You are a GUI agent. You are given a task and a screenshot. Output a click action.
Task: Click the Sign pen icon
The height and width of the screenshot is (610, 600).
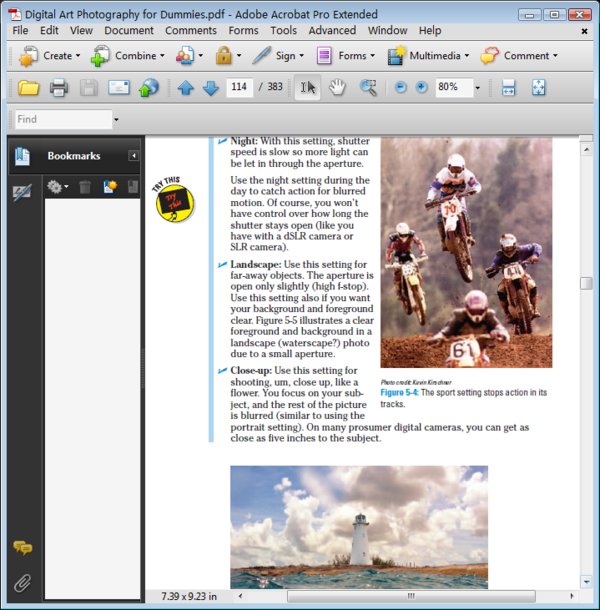click(262, 55)
